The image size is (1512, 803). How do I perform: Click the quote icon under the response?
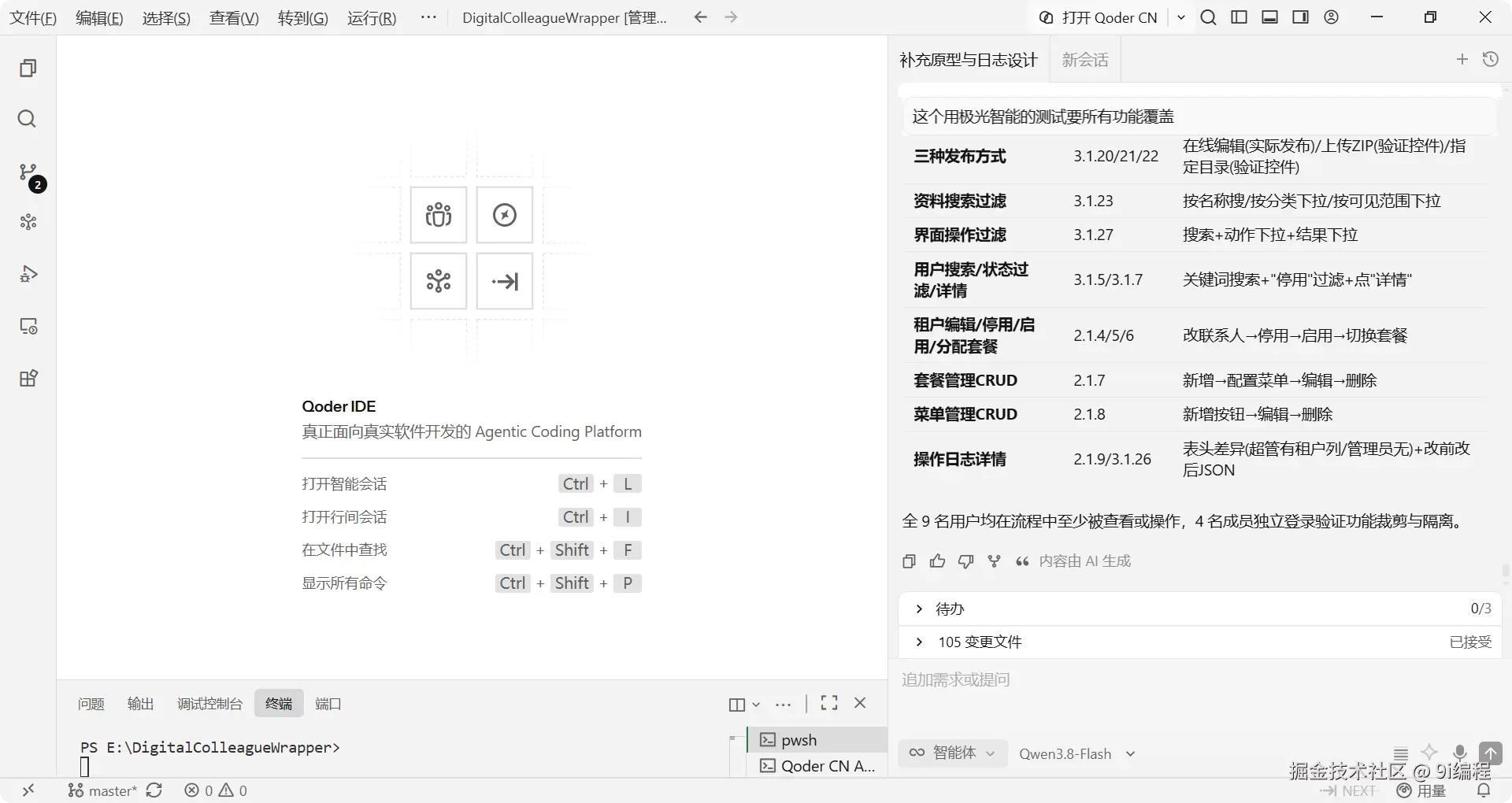pyautogui.click(x=1022, y=561)
